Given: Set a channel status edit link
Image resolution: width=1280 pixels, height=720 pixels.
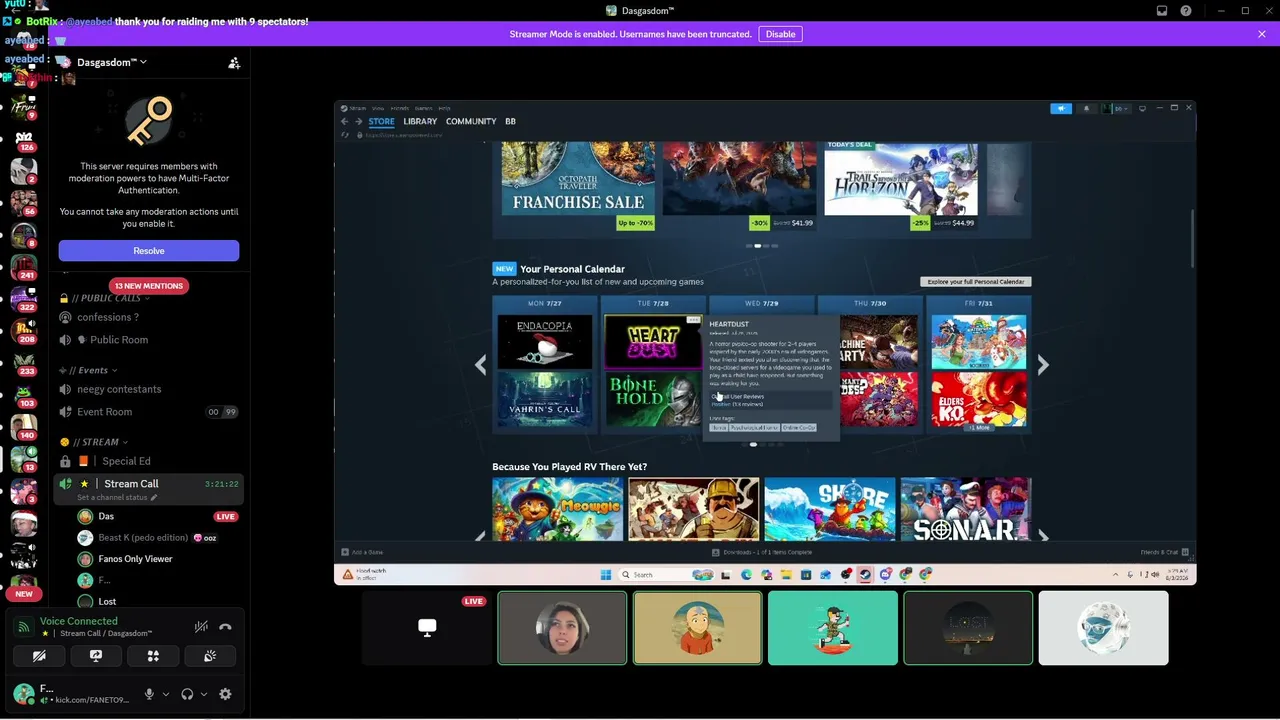Looking at the screenshot, I should pyautogui.click(x=117, y=497).
